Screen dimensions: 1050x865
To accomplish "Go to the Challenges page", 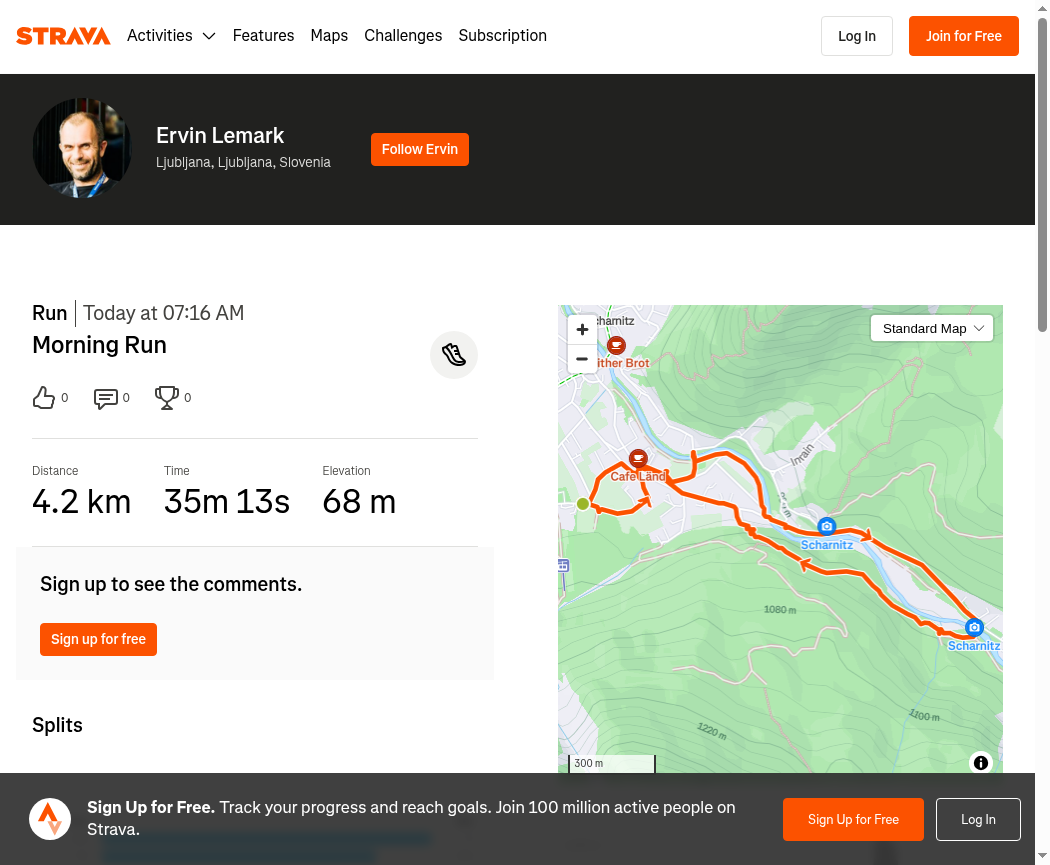I will click(x=403, y=35).
